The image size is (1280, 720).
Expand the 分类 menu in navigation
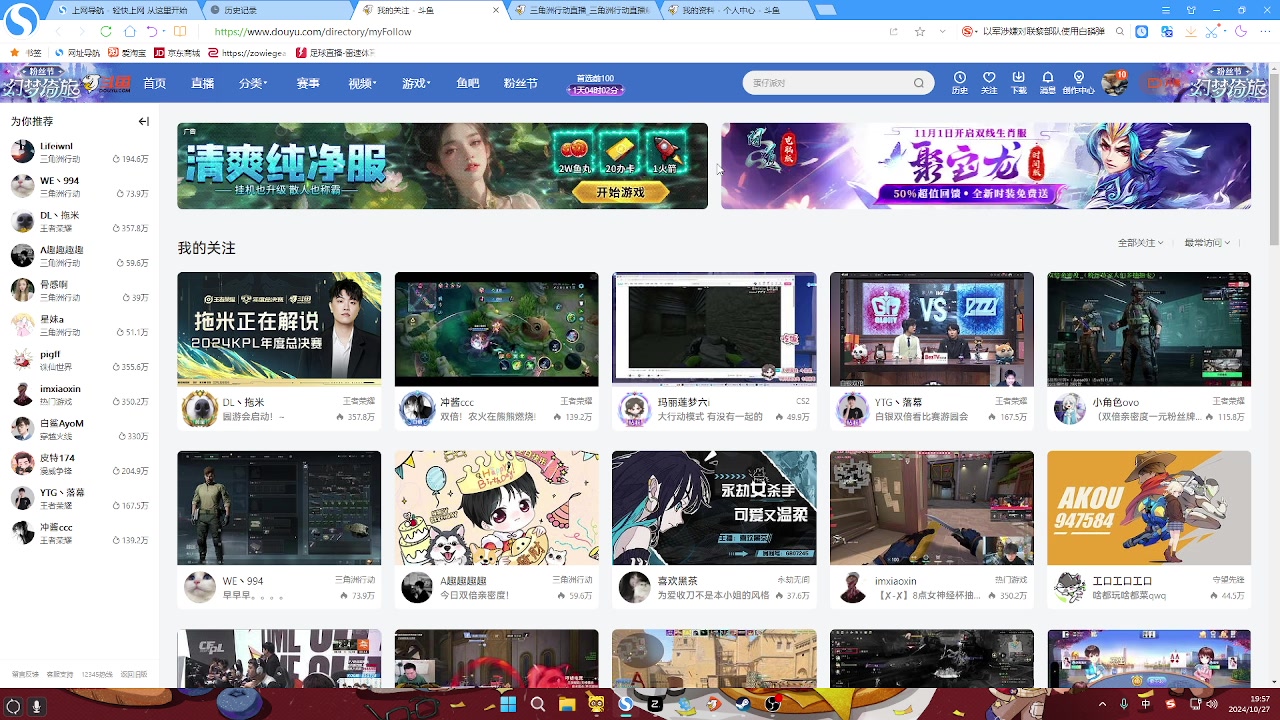tap(253, 83)
